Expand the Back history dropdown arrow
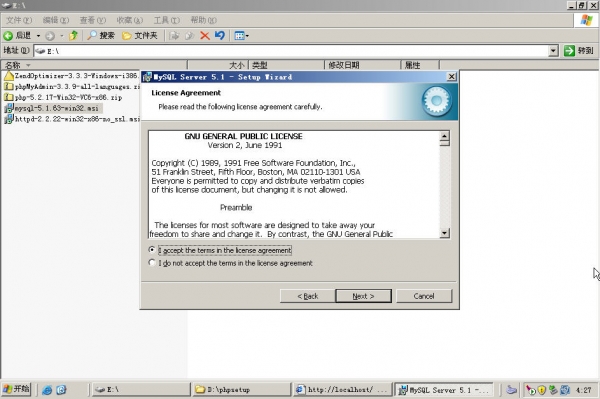 tap(38, 36)
